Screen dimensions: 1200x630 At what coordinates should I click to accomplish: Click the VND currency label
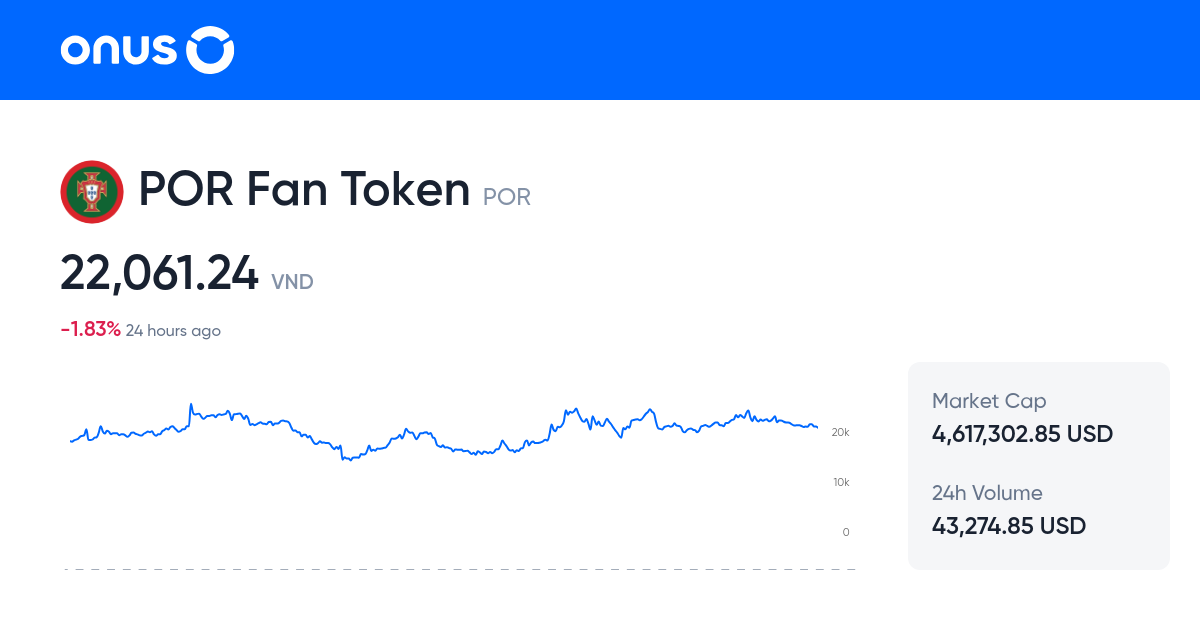(x=292, y=282)
